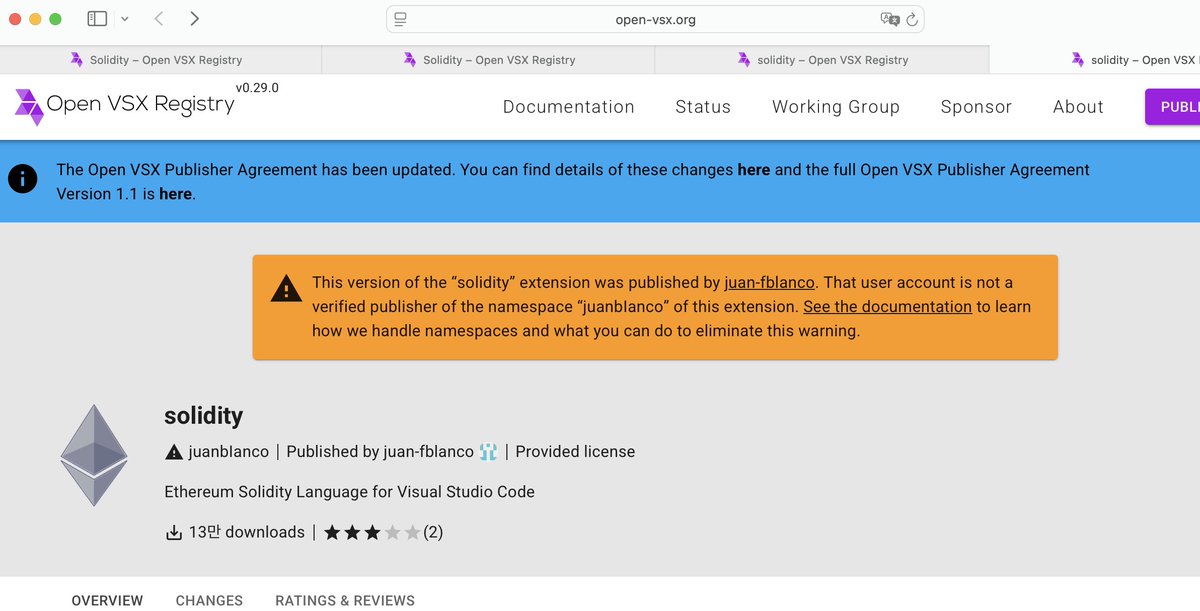Open the 'See the documentation' link
1200x611 pixels.
point(887,307)
